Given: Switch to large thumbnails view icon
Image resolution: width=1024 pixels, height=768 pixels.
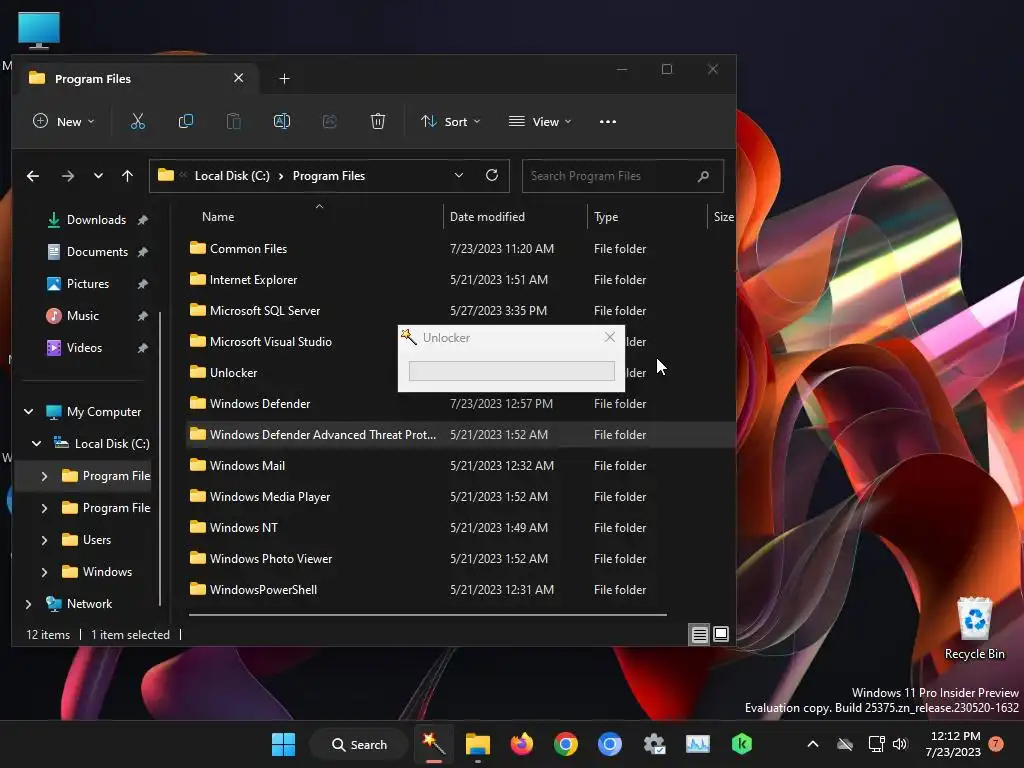Looking at the screenshot, I should coord(721,634).
